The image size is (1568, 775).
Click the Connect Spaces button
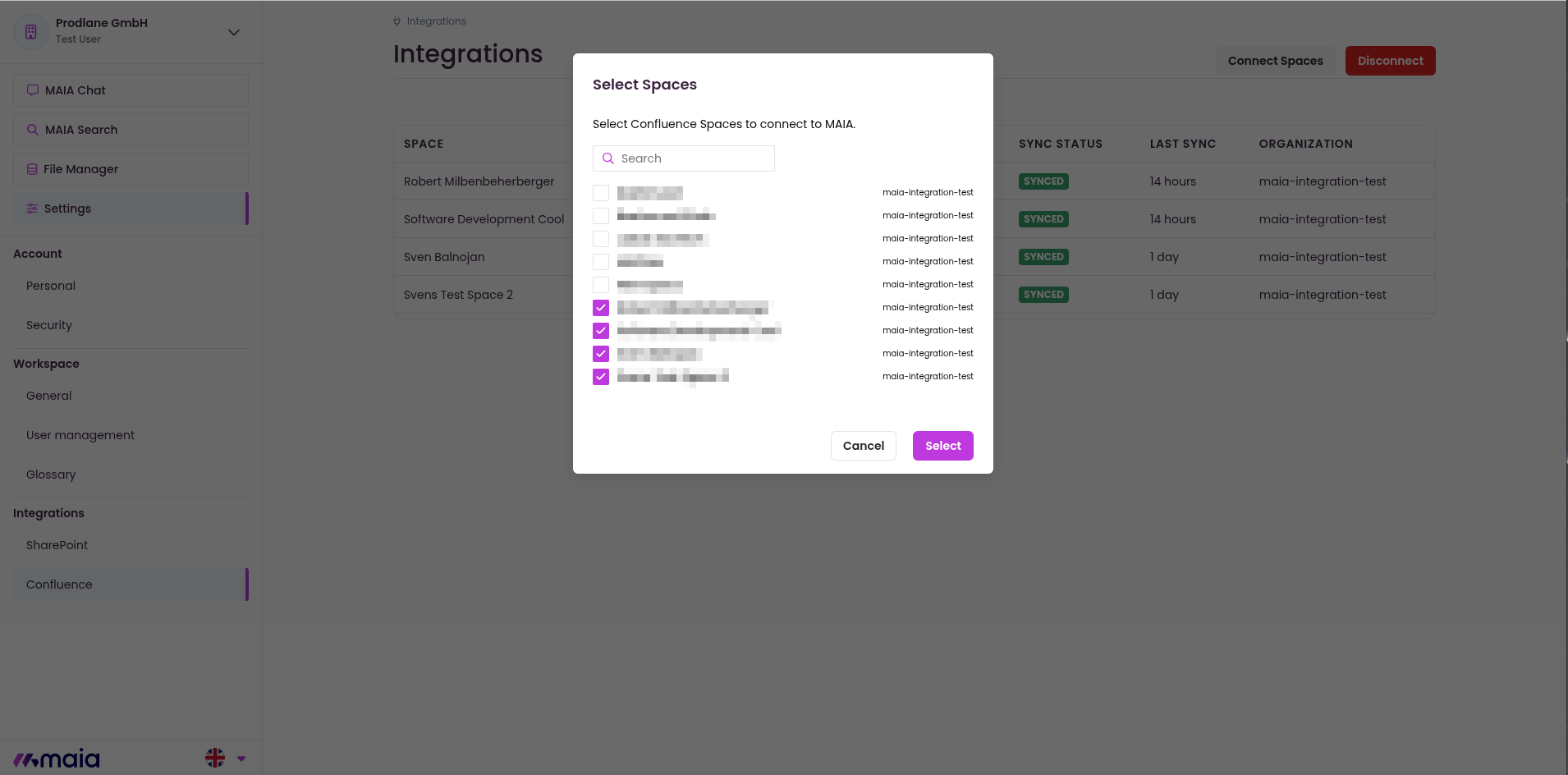pos(1276,61)
